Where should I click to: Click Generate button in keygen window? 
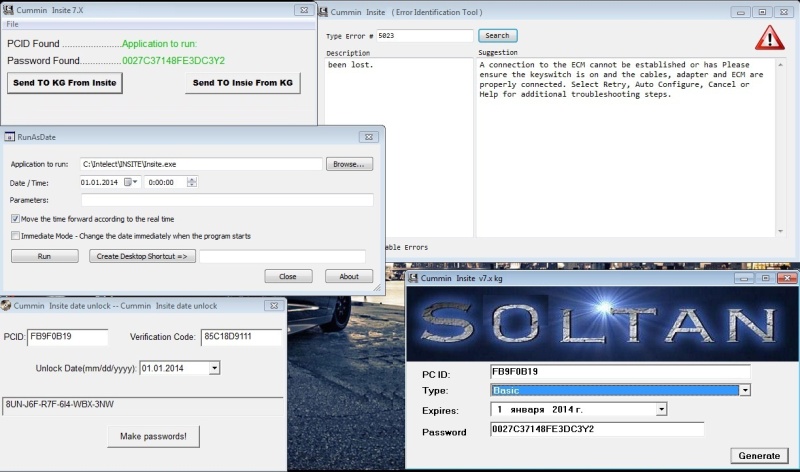point(759,456)
